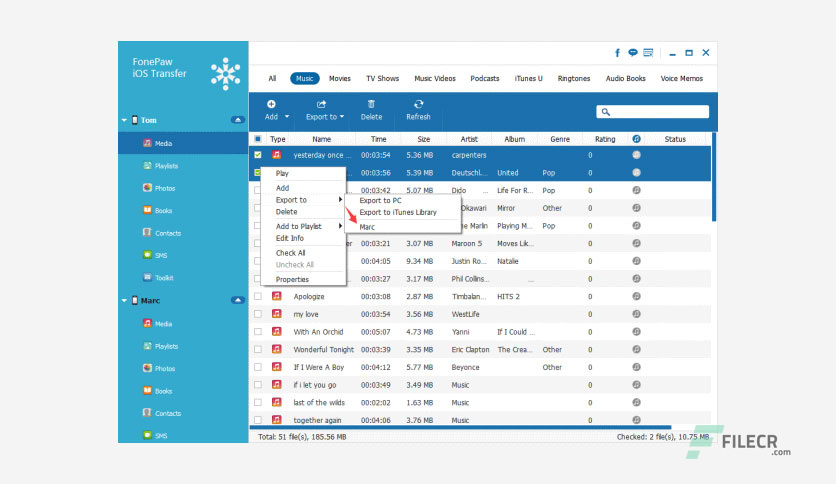Switch to the TV Shows tab

[382, 78]
